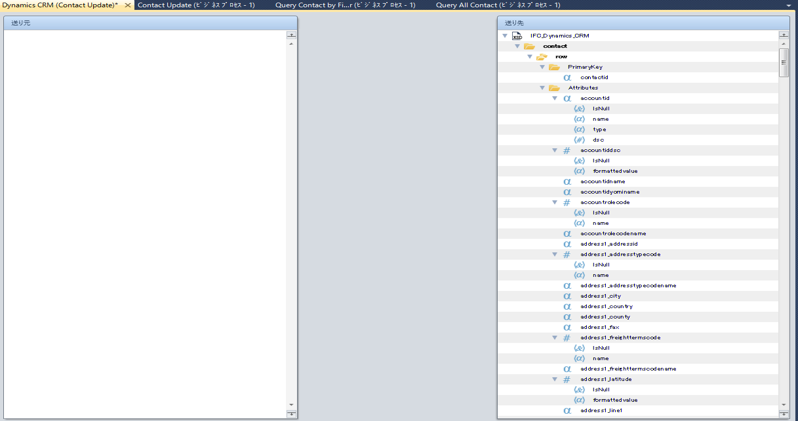Collapse the Attributes folder node

tap(542, 88)
